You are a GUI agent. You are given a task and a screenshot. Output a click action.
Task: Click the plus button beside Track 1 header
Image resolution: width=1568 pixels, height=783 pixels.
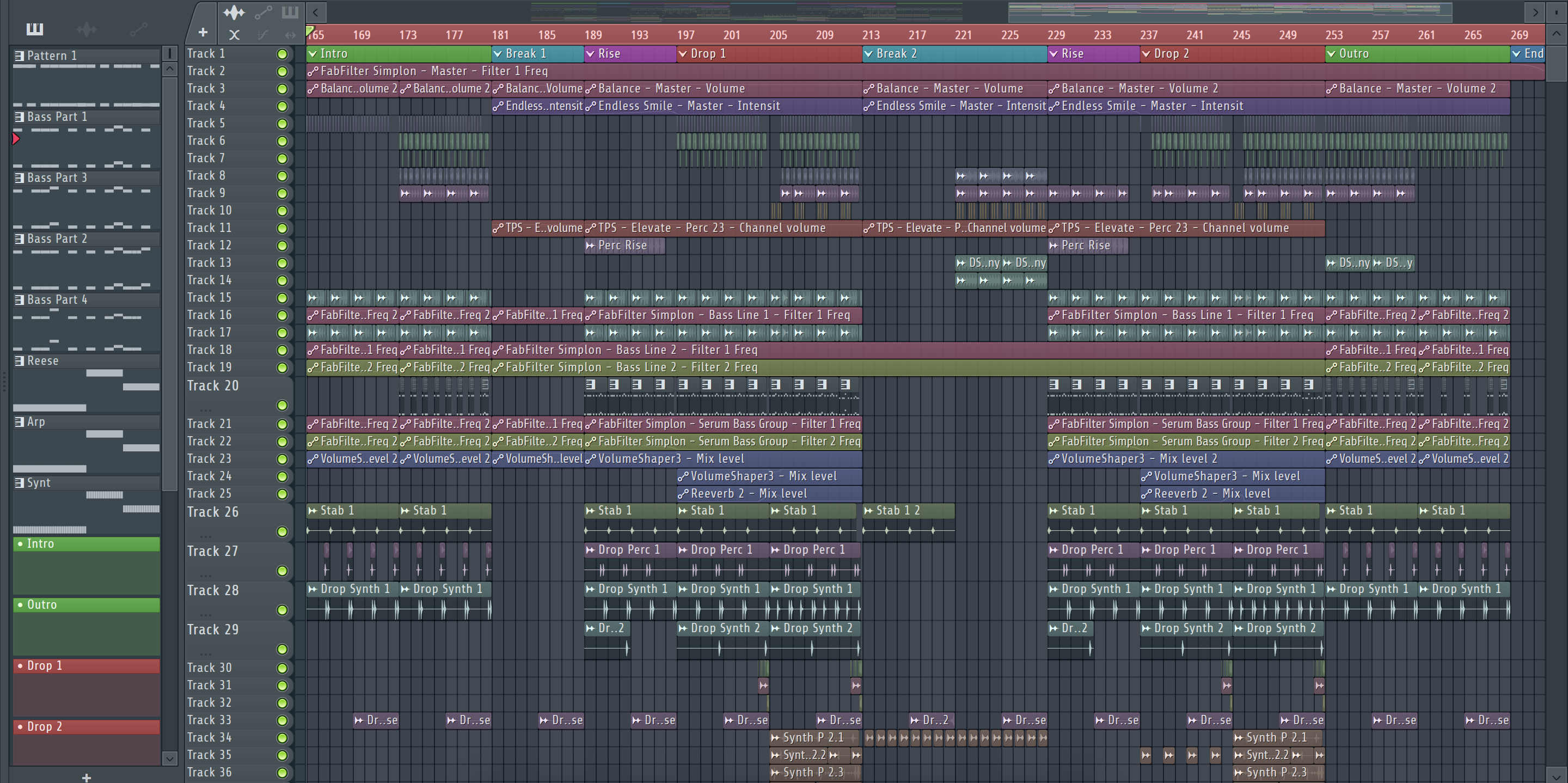point(203,32)
